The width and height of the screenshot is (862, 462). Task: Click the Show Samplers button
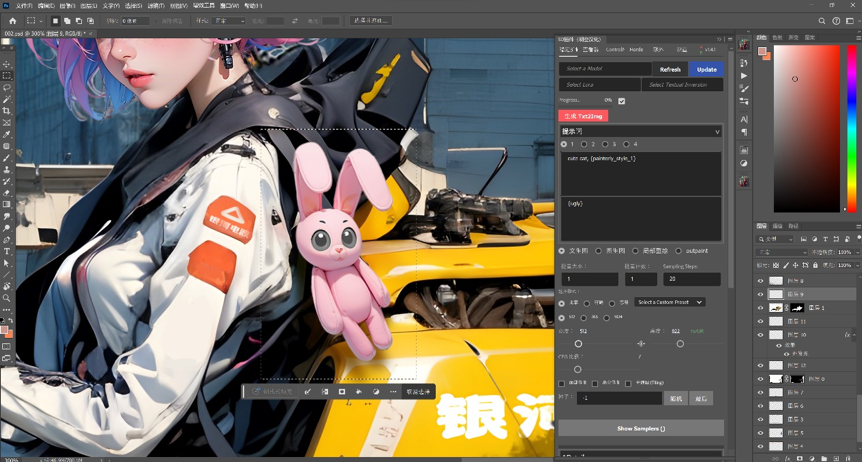click(641, 428)
